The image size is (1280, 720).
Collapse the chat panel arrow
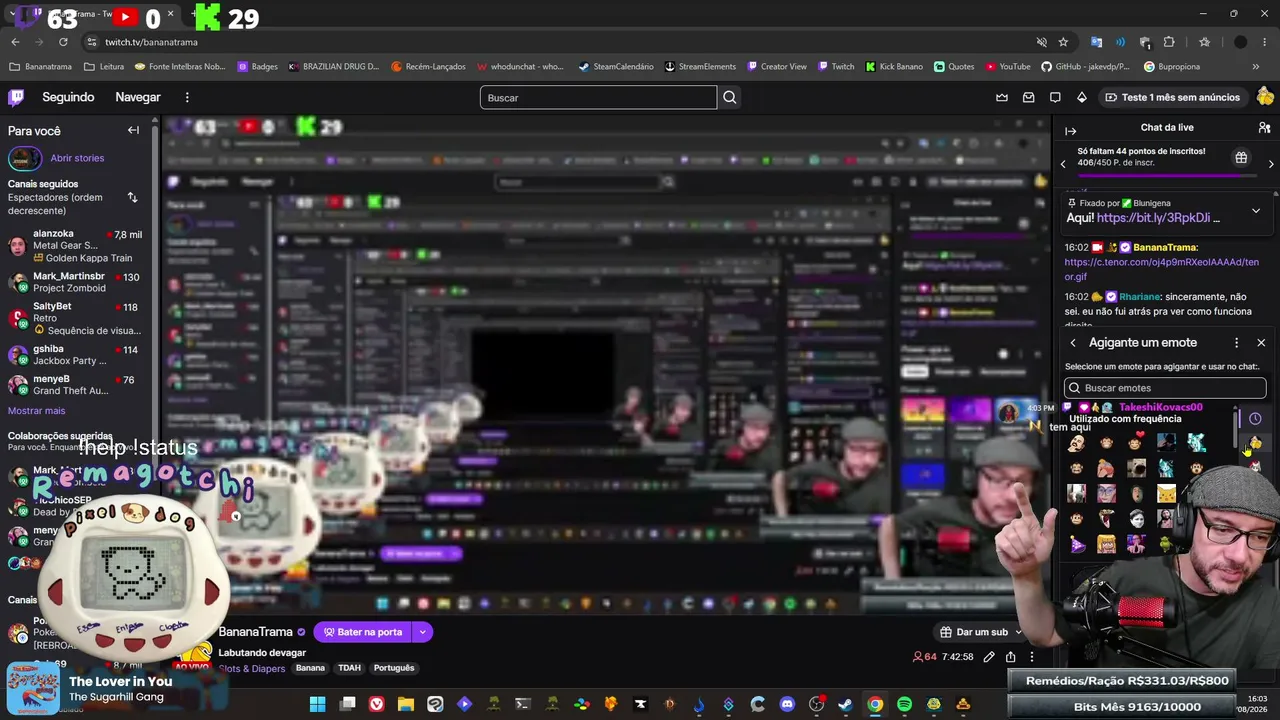click(1070, 131)
